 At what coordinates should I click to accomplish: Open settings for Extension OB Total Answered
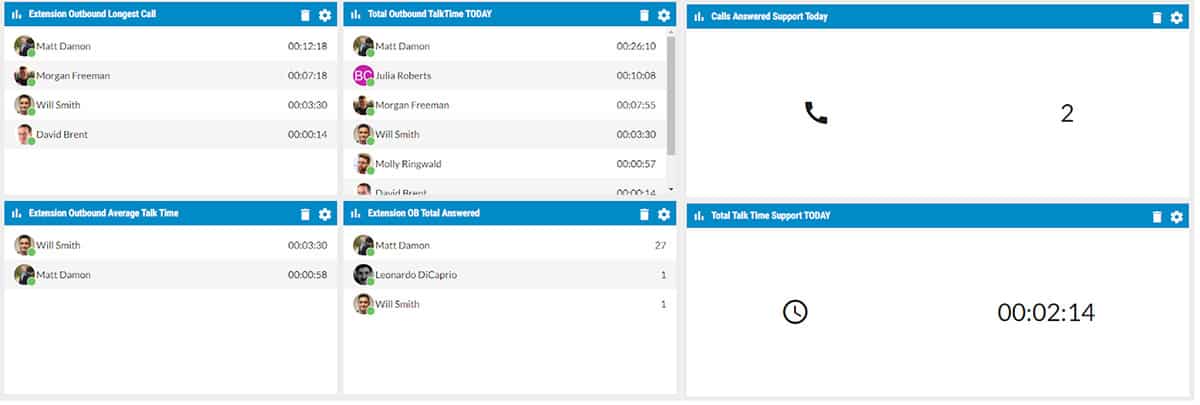(664, 214)
